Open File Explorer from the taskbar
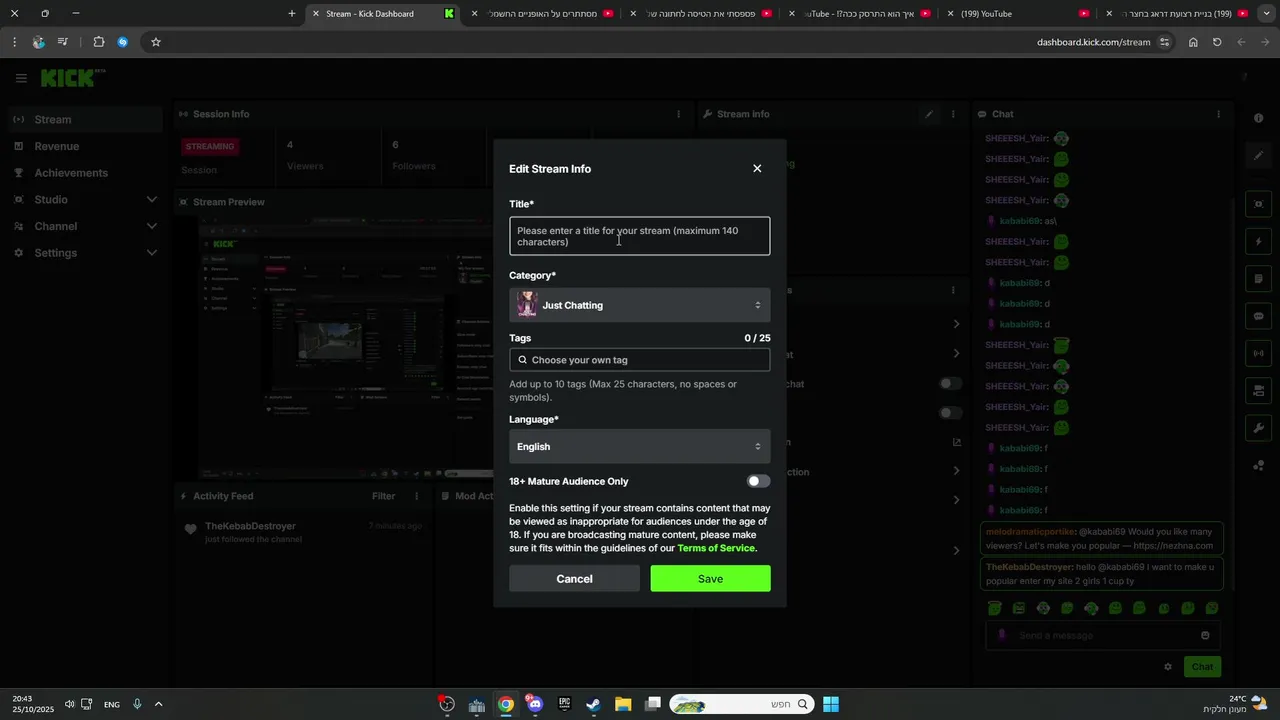 point(622,704)
